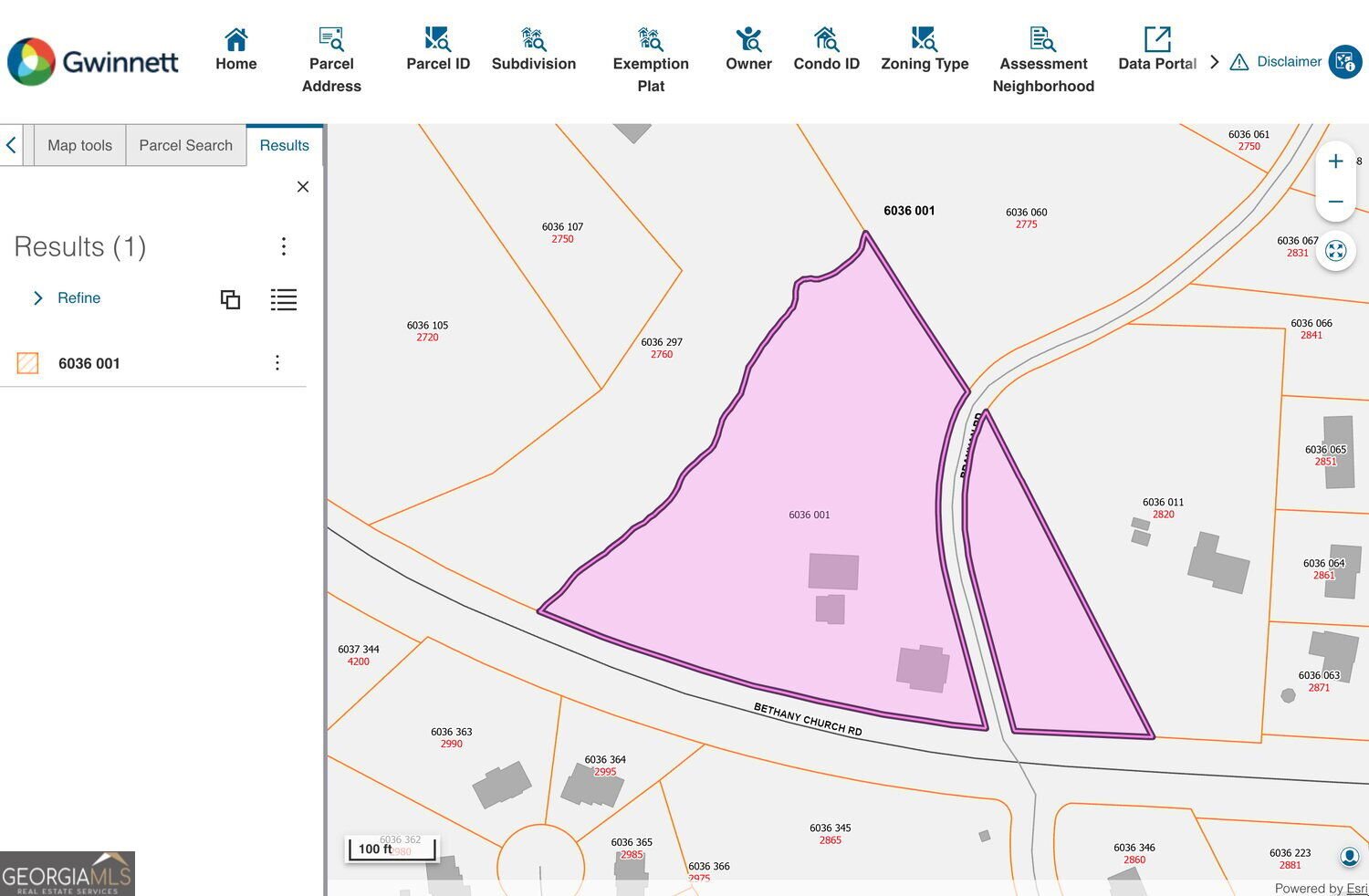The width and height of the screenshot is (1369, 896).
Task: Open options menu for result 6036 001
Action: tap(277, 363)
